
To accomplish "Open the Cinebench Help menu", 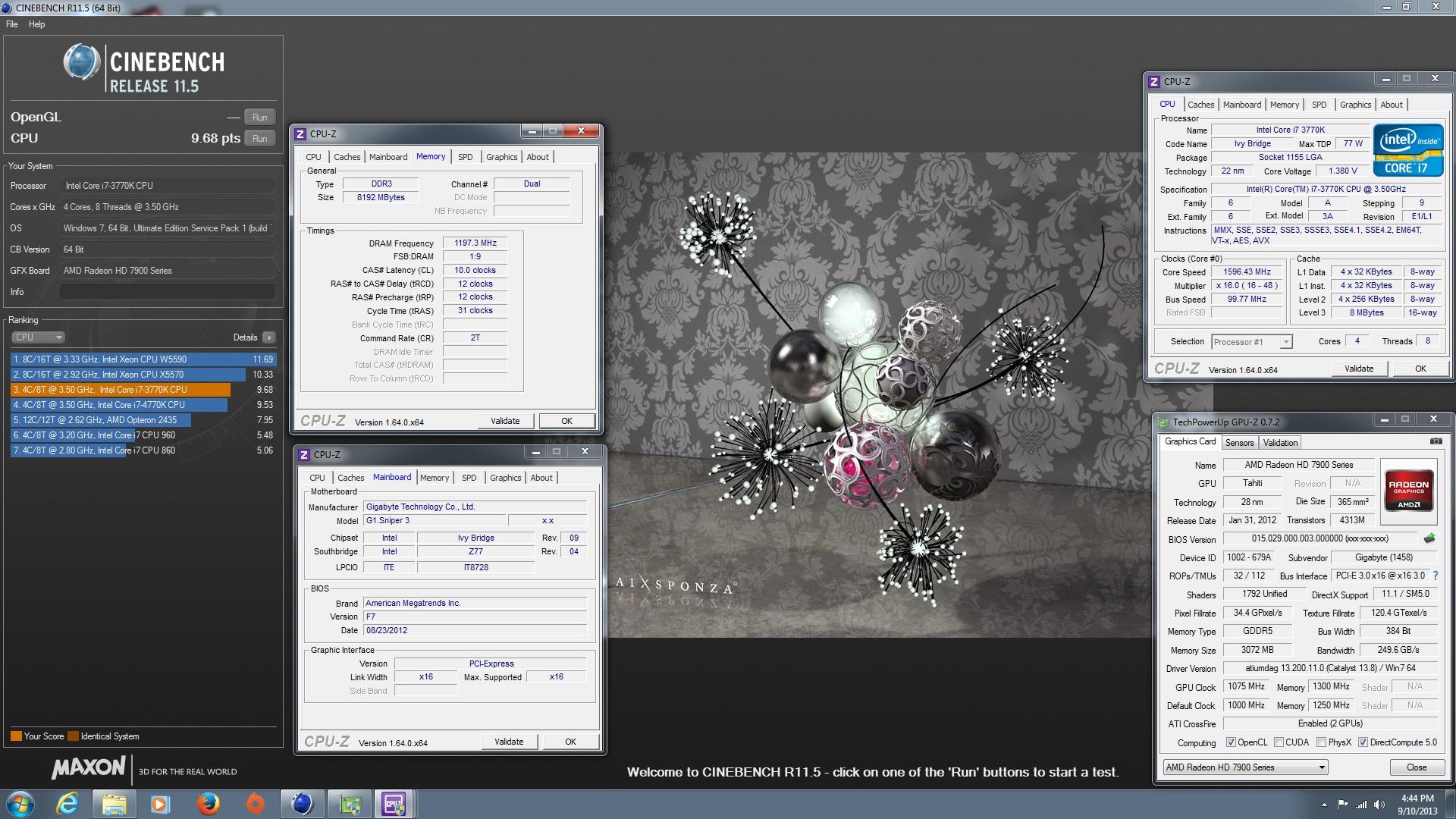I will point(36,24).
